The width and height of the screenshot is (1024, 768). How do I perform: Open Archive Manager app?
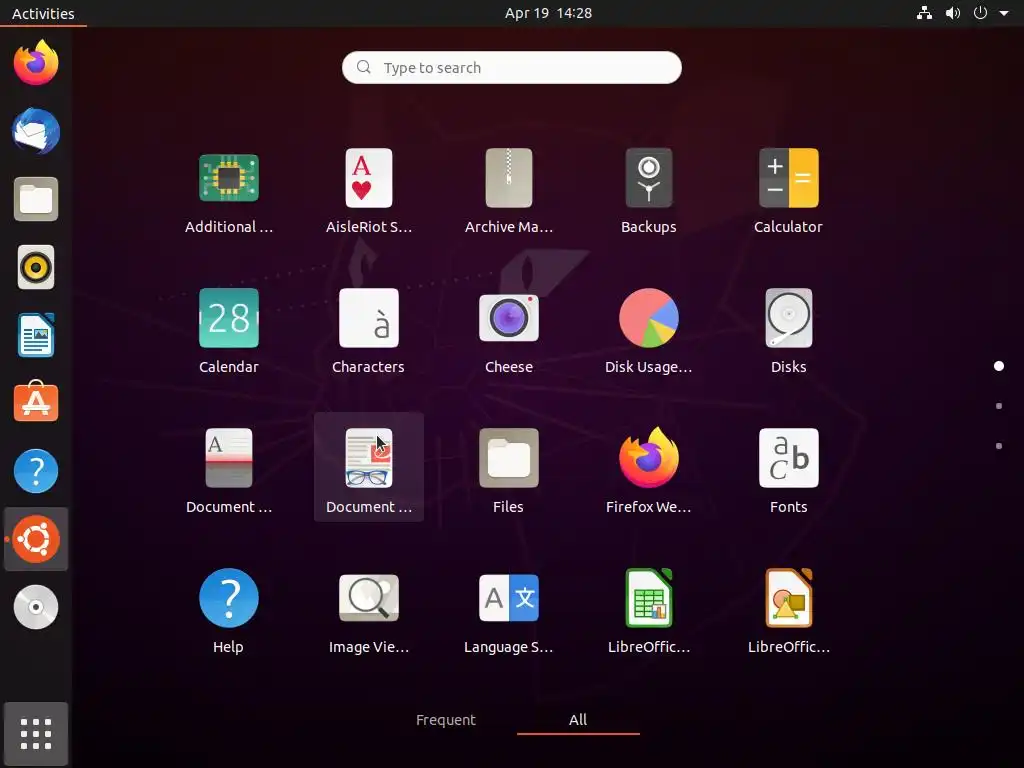[509, 178]
